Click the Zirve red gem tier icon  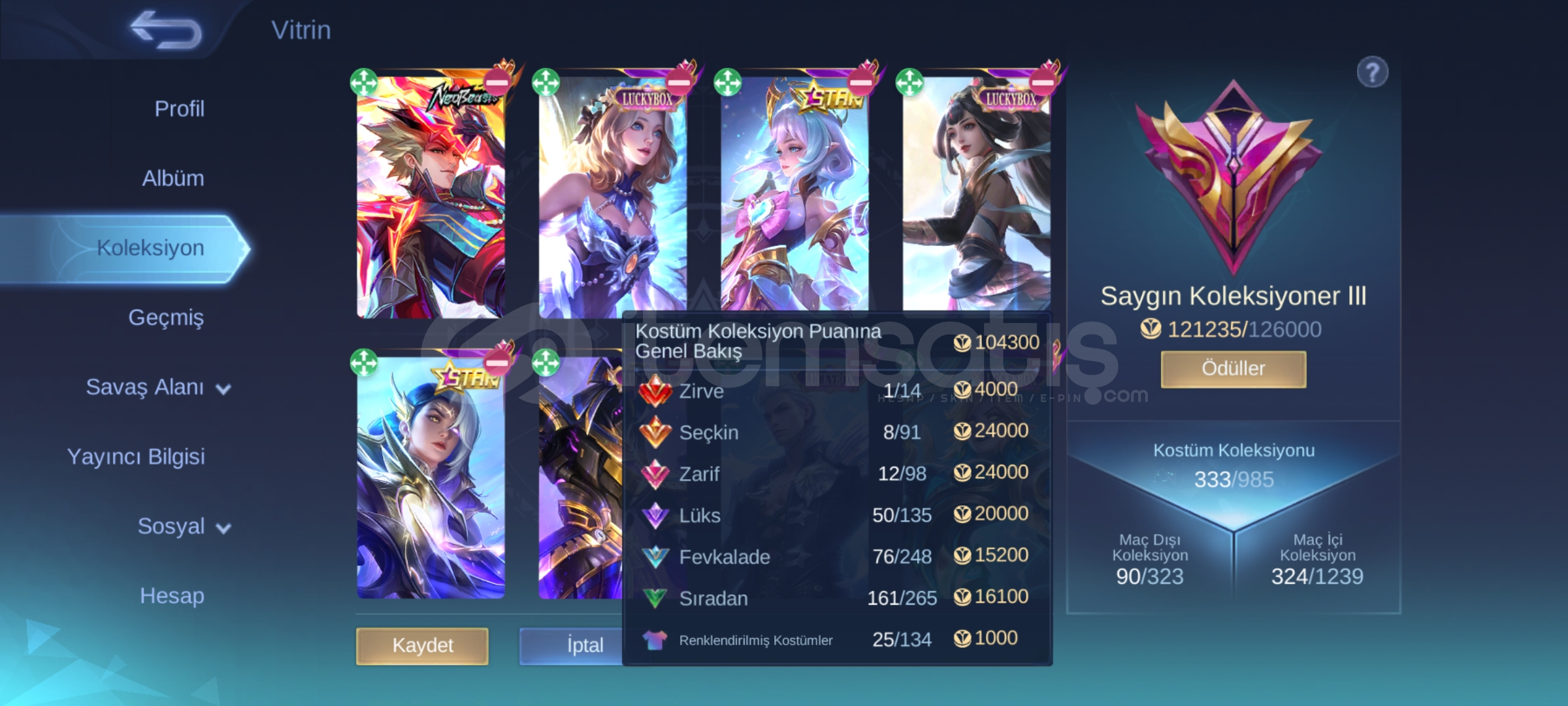655,391
